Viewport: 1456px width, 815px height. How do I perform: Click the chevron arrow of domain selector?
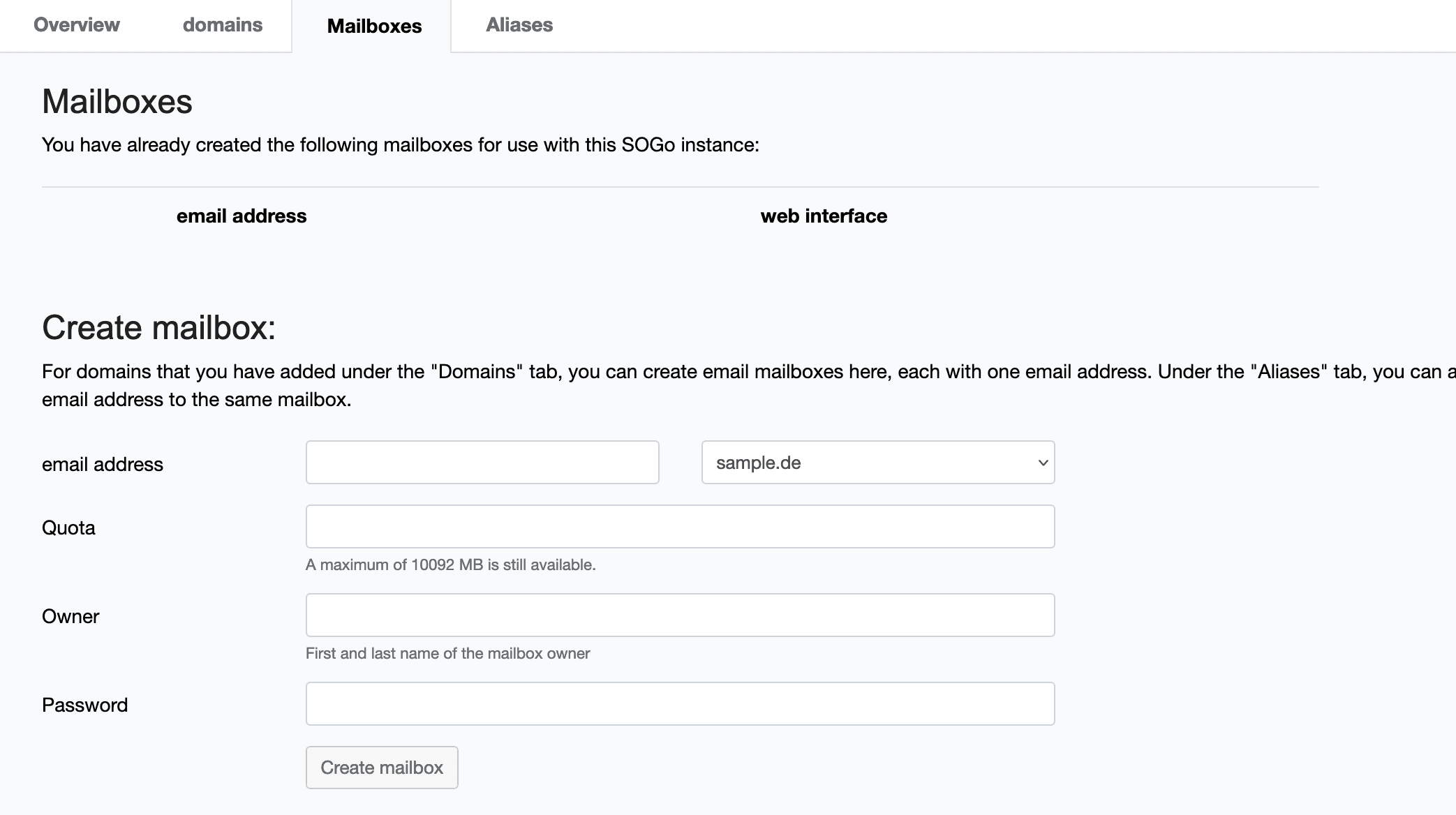[1043, 462]
